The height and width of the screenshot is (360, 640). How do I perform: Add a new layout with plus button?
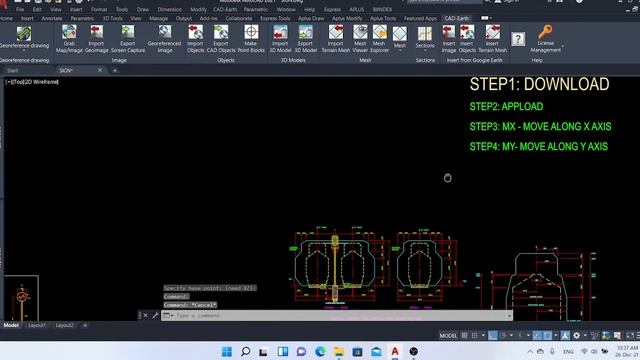point(85,325)
